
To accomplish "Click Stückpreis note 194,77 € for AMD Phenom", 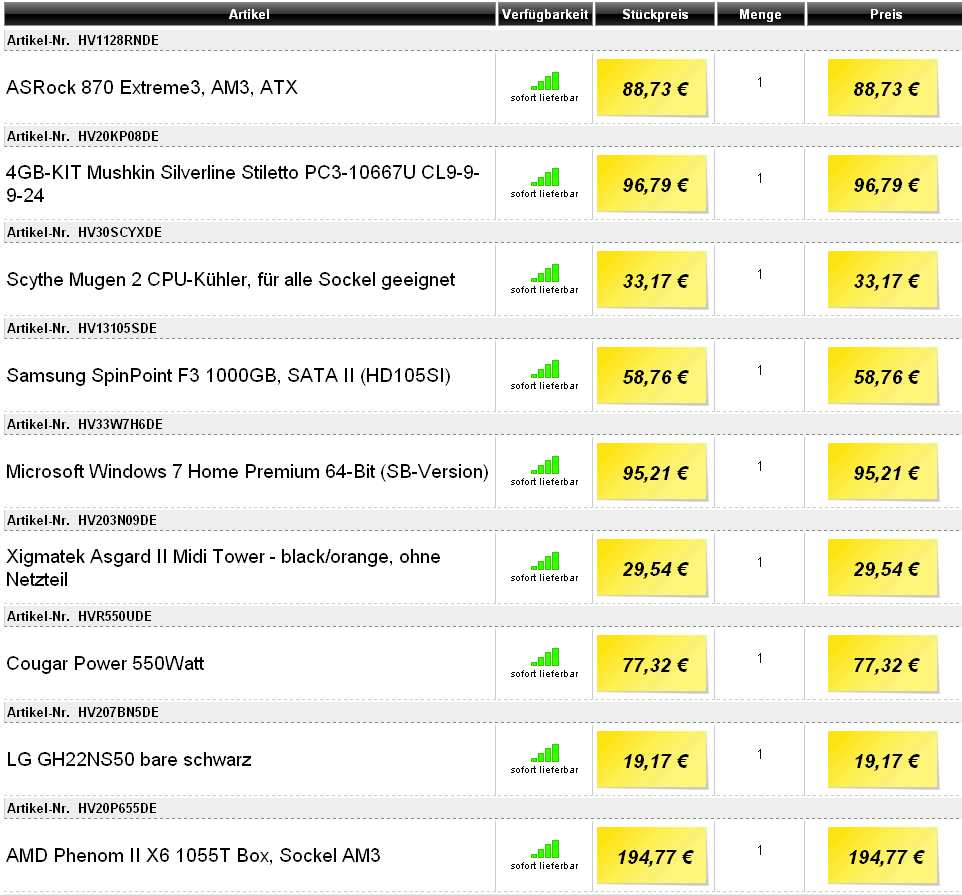I will [x=652, y=856].
